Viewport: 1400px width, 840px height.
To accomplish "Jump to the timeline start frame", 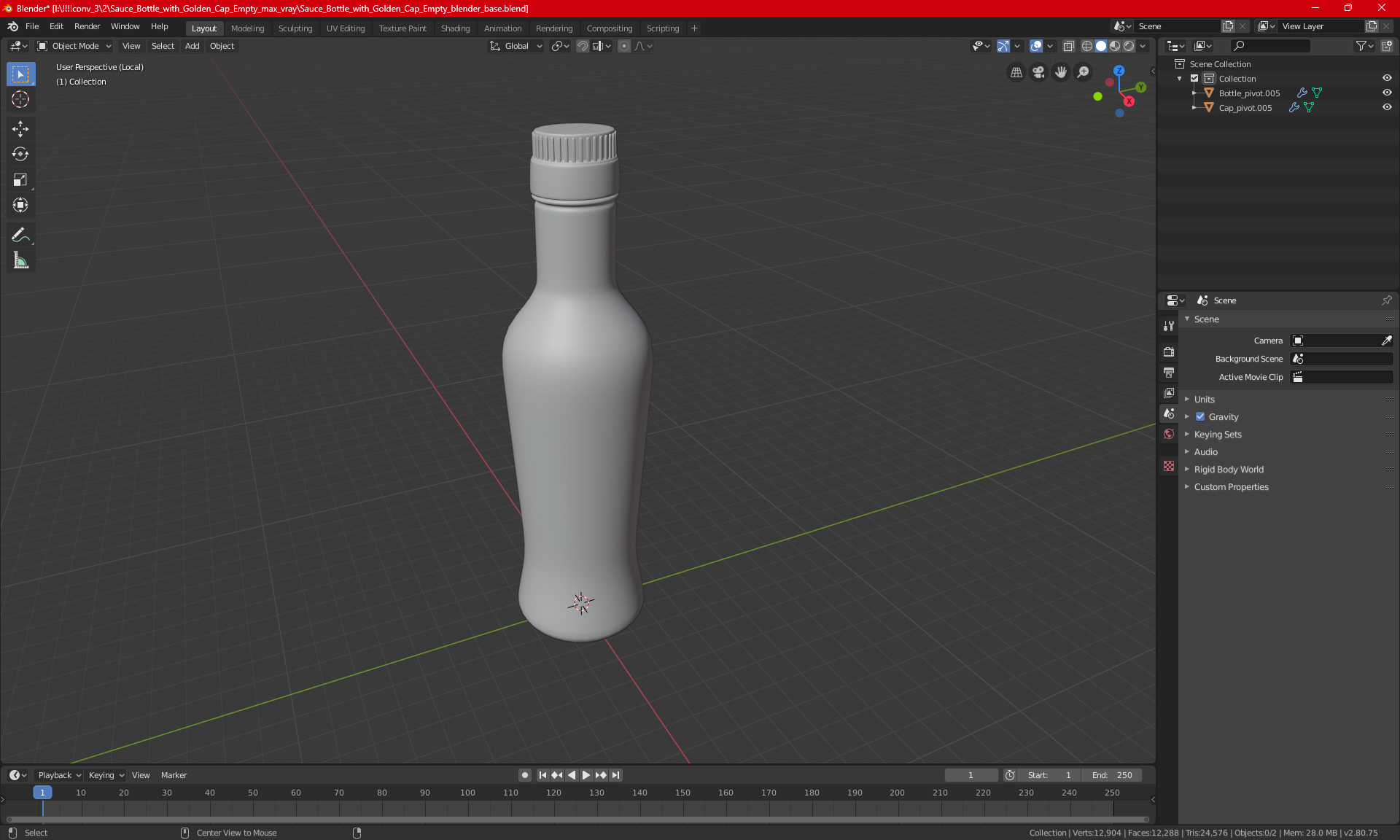I will (542, 775).
